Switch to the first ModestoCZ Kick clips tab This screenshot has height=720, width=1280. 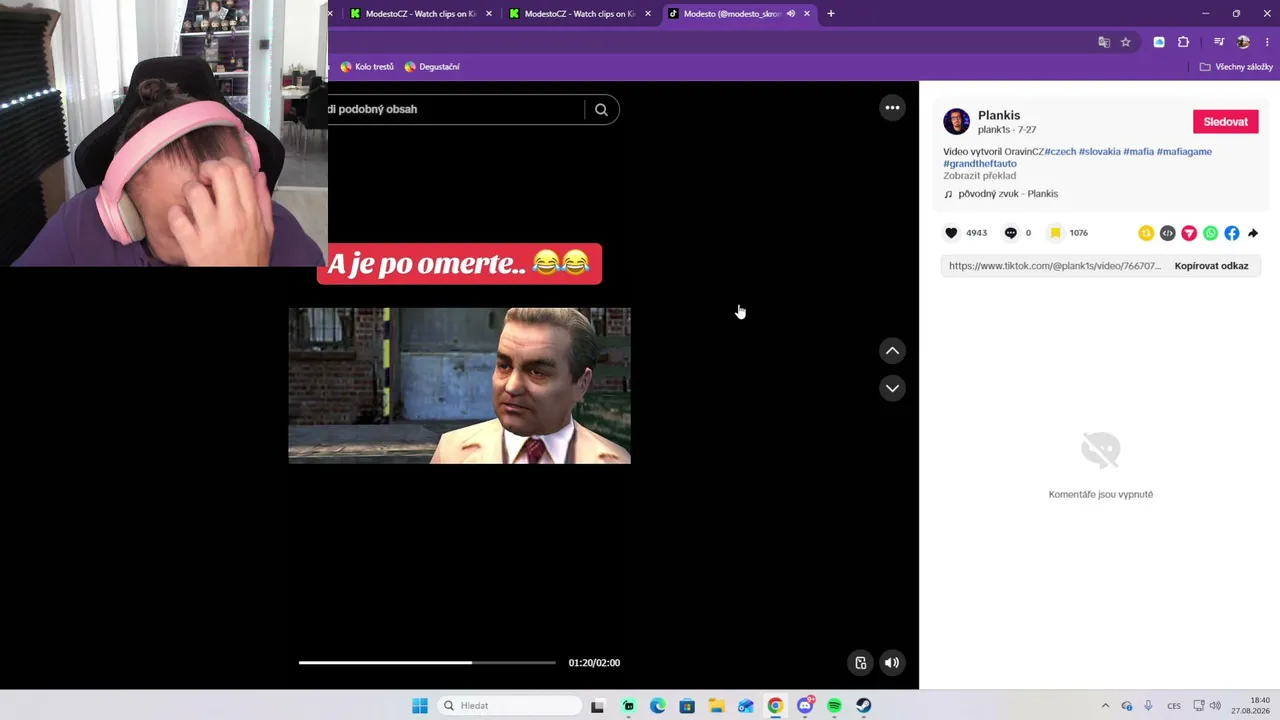click(x=419, y=14)
